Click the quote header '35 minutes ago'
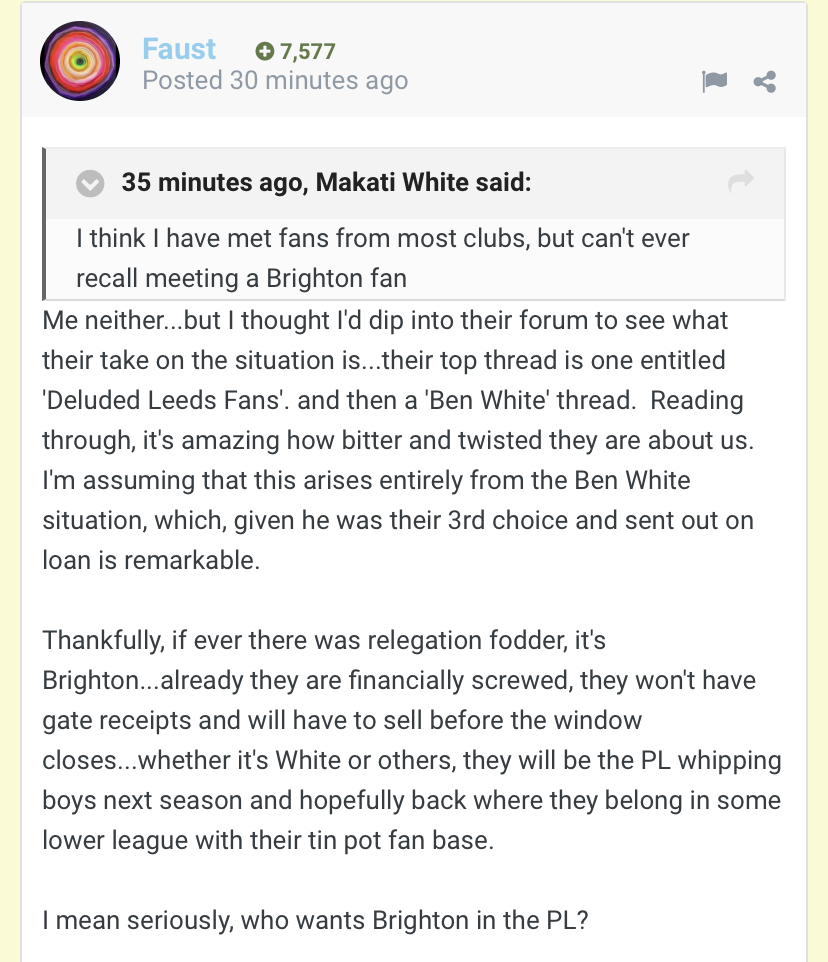 [x=214, y=182]
